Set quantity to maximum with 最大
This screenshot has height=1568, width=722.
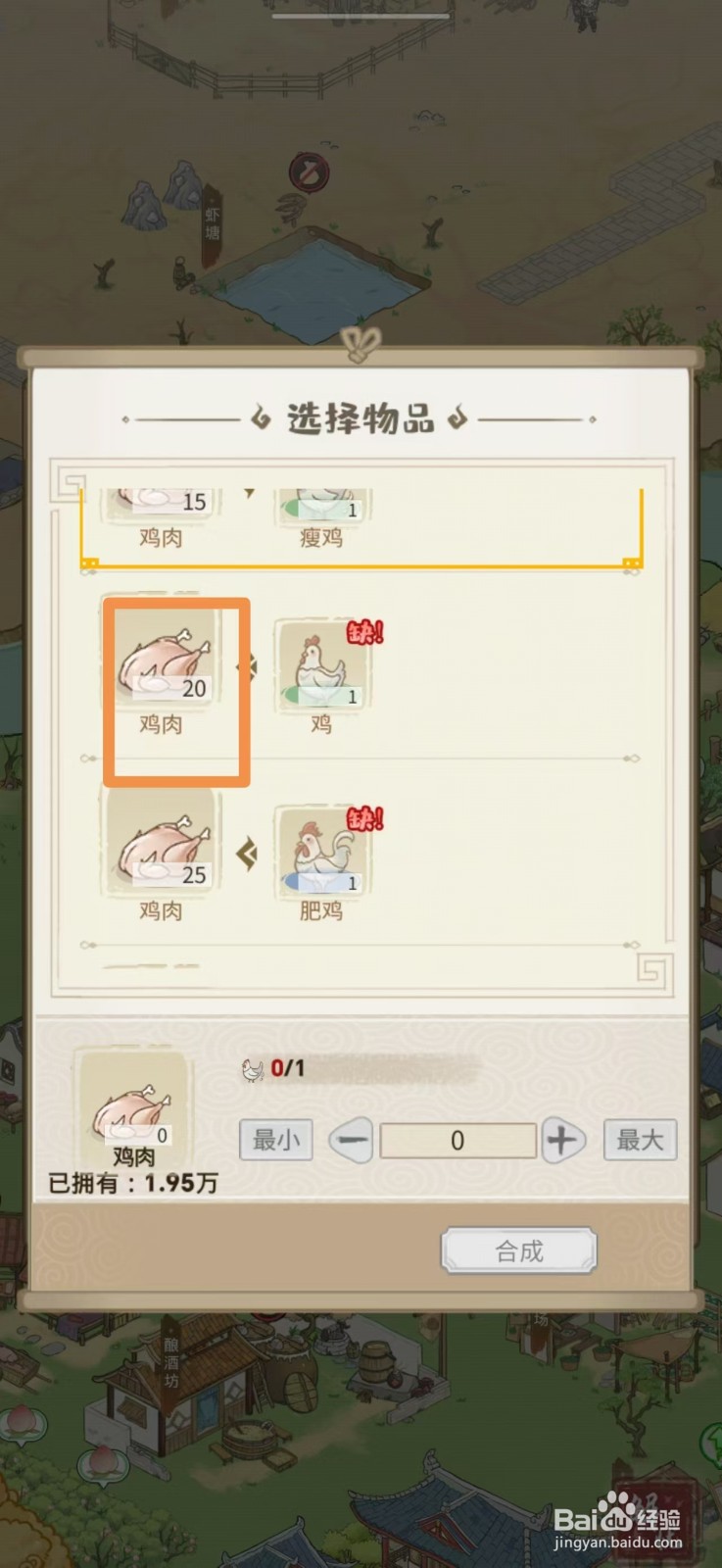coord(640,1140)
